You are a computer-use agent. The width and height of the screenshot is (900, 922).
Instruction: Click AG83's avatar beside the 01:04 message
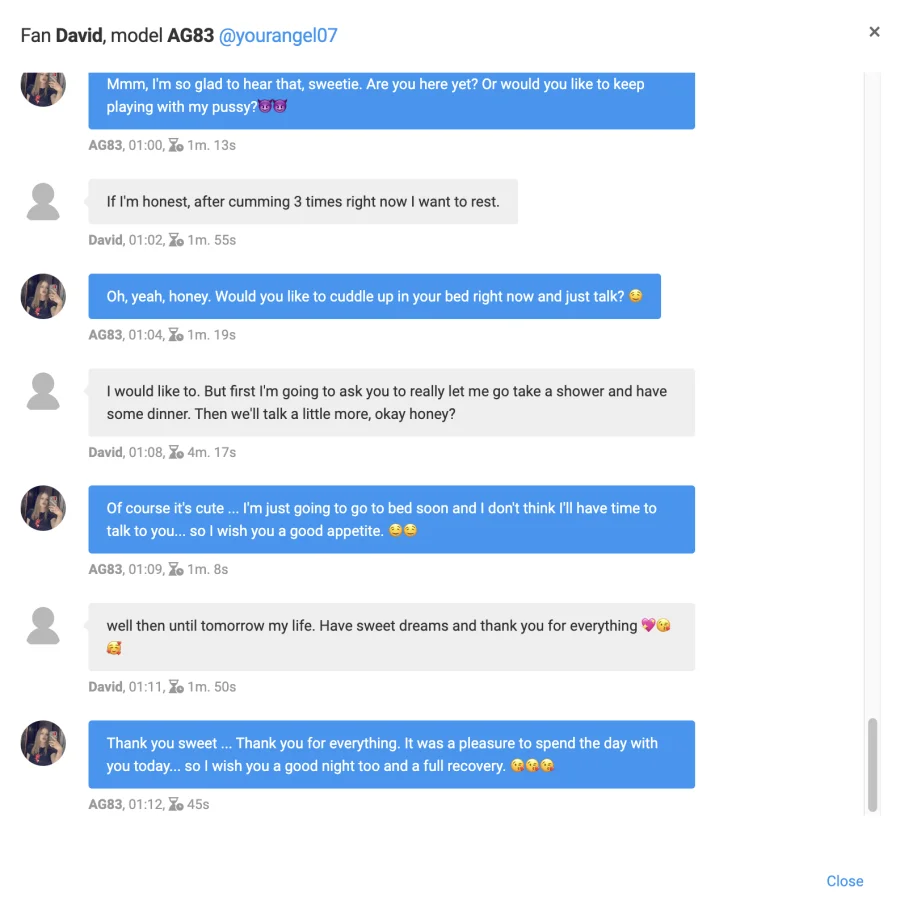tap(43, 296)
